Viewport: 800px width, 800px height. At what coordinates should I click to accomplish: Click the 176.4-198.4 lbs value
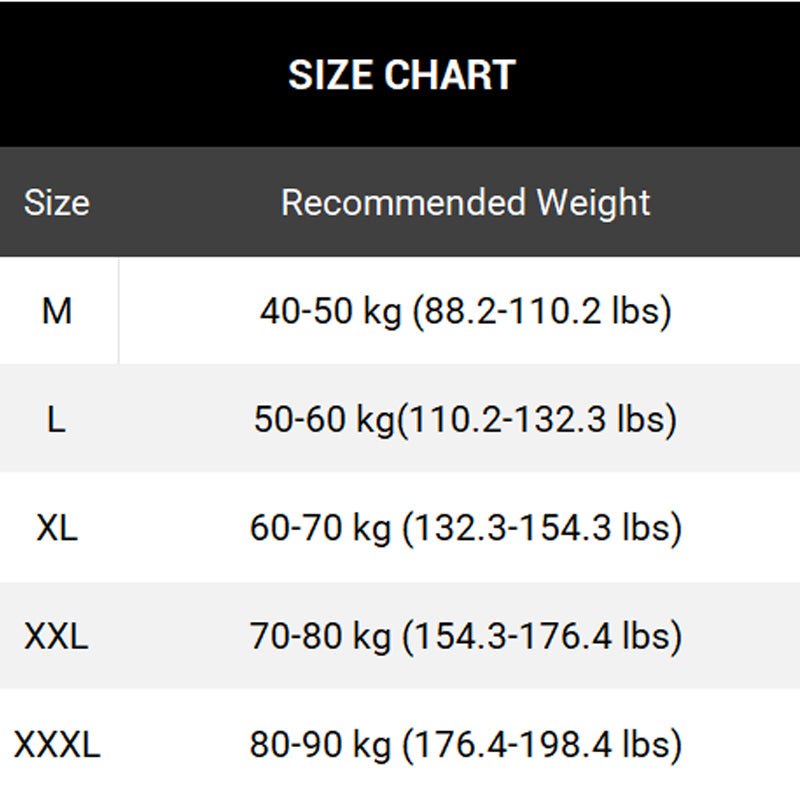point(542,745)
